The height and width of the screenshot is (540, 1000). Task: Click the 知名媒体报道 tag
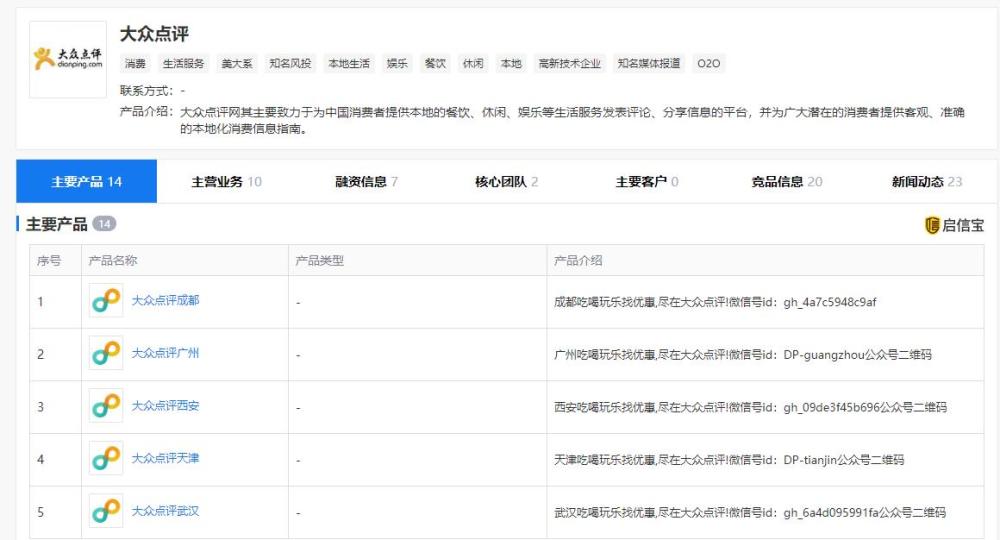pyautogui.click(x=649, y=63)
